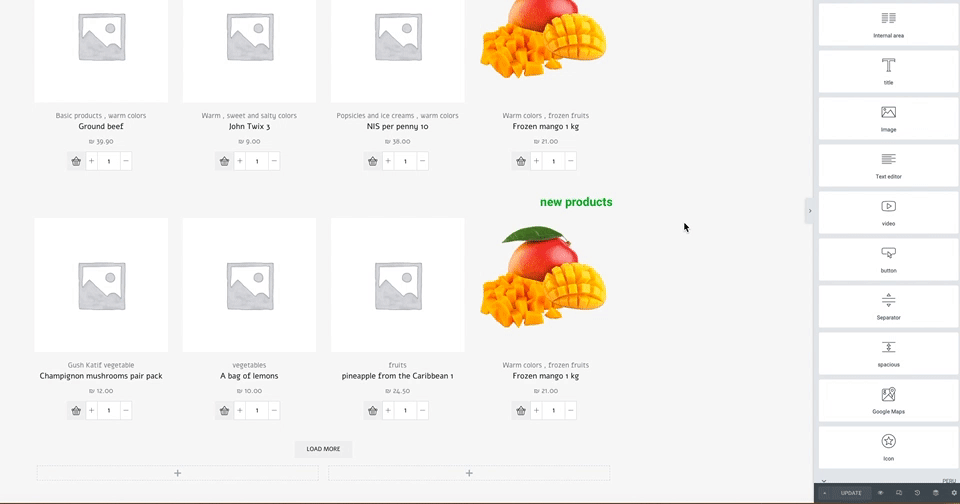
Task: Collapse the widget category chevron at panel bottom
Action: coord(823,481)
